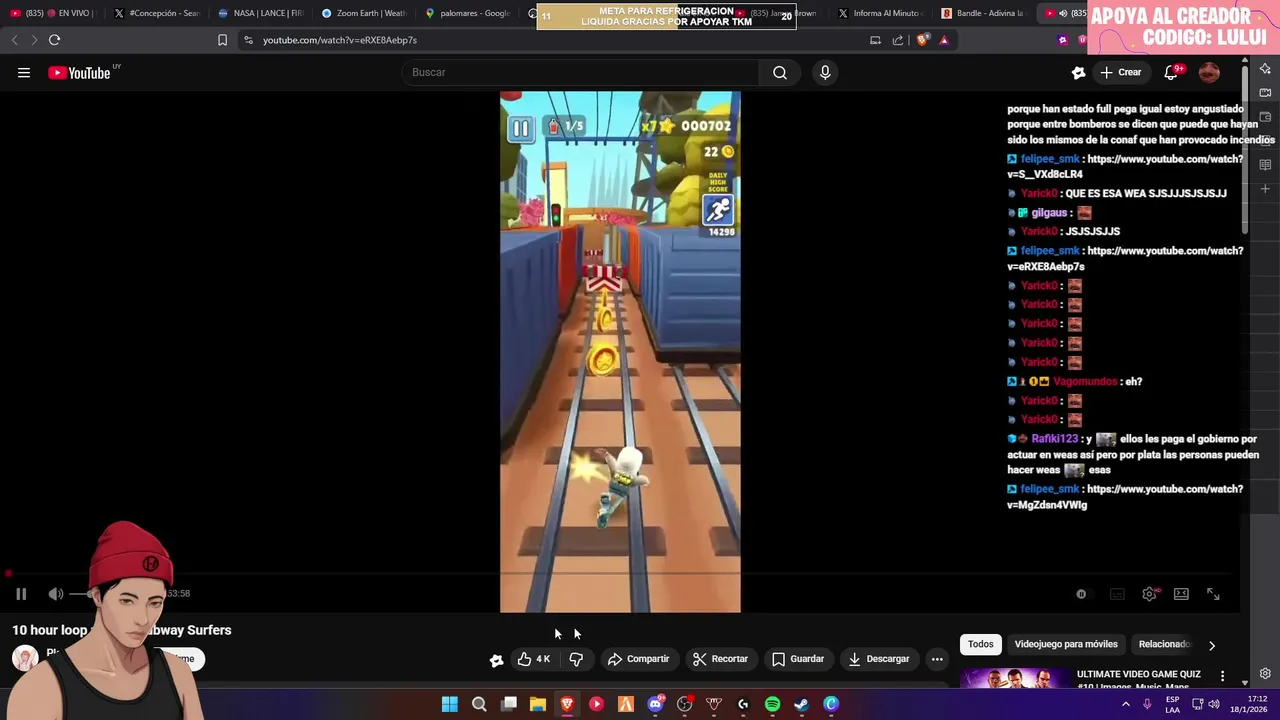The width and height of the screenshot is (1280, 720).
Task: Click the Recortar clip button
Action: [x=720, y=659]
